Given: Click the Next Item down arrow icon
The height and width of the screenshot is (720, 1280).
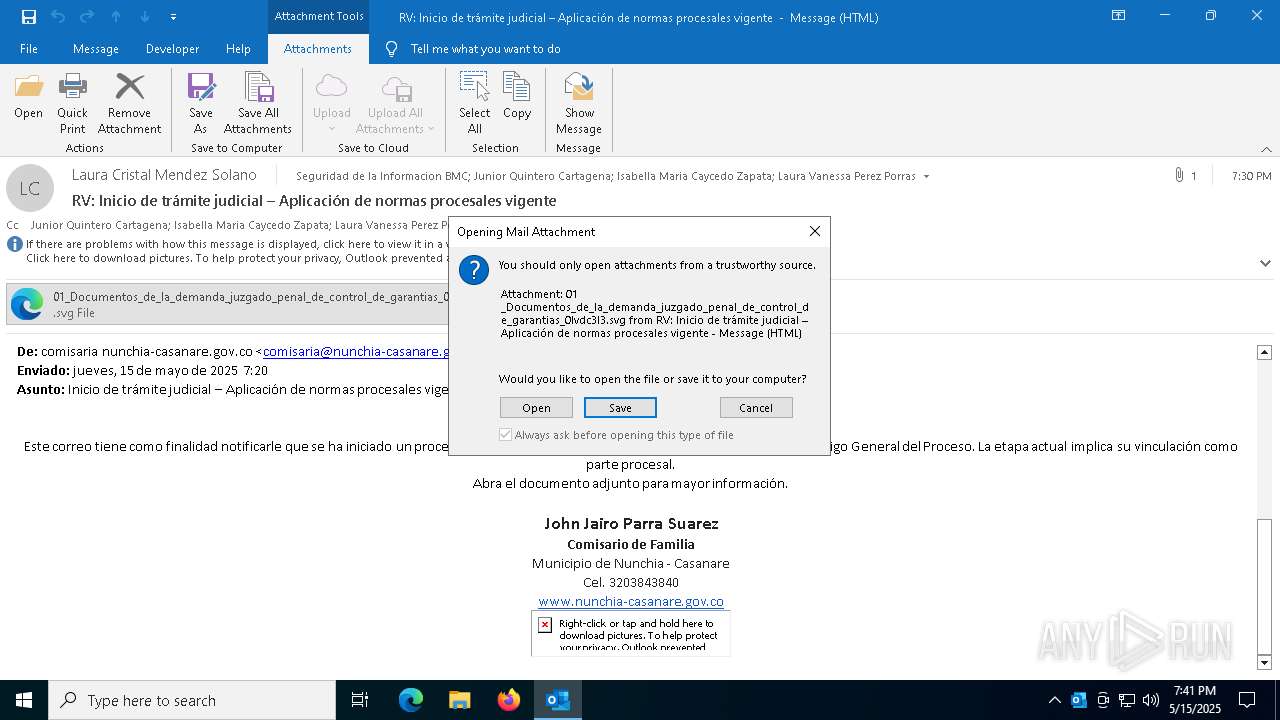Looking at the screenshot, I should click(x=145, y=17).
